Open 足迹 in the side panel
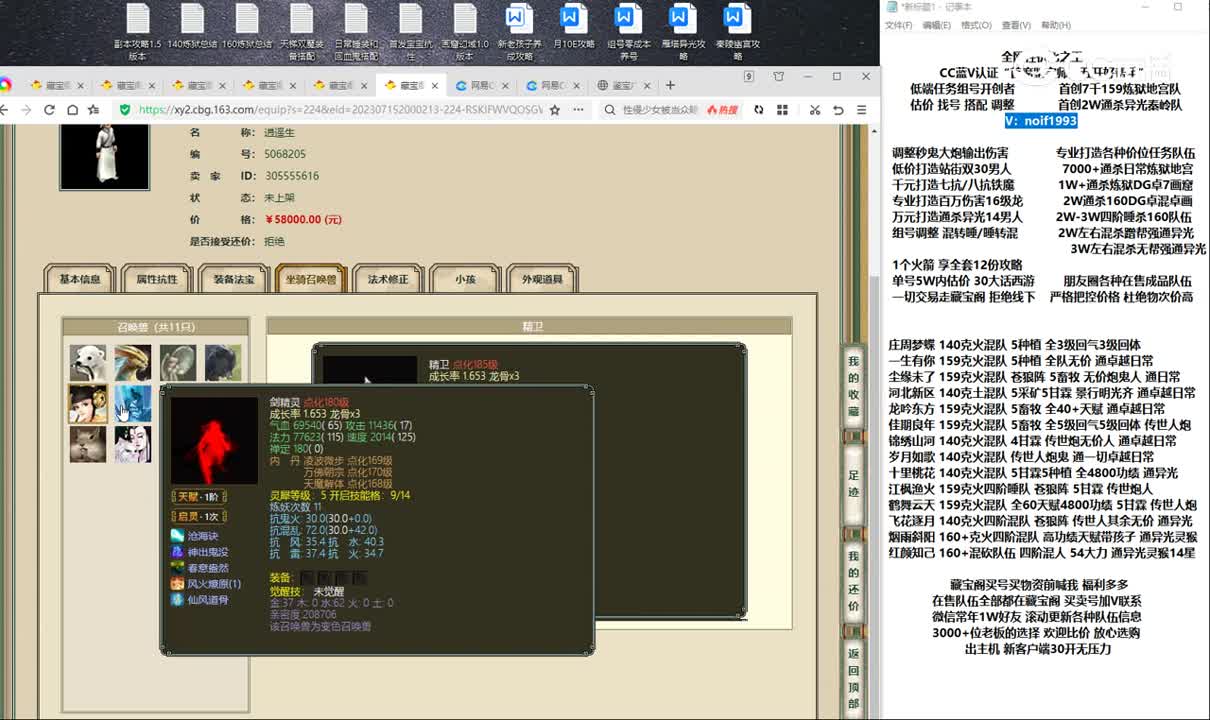 click(x=853, y=485)
